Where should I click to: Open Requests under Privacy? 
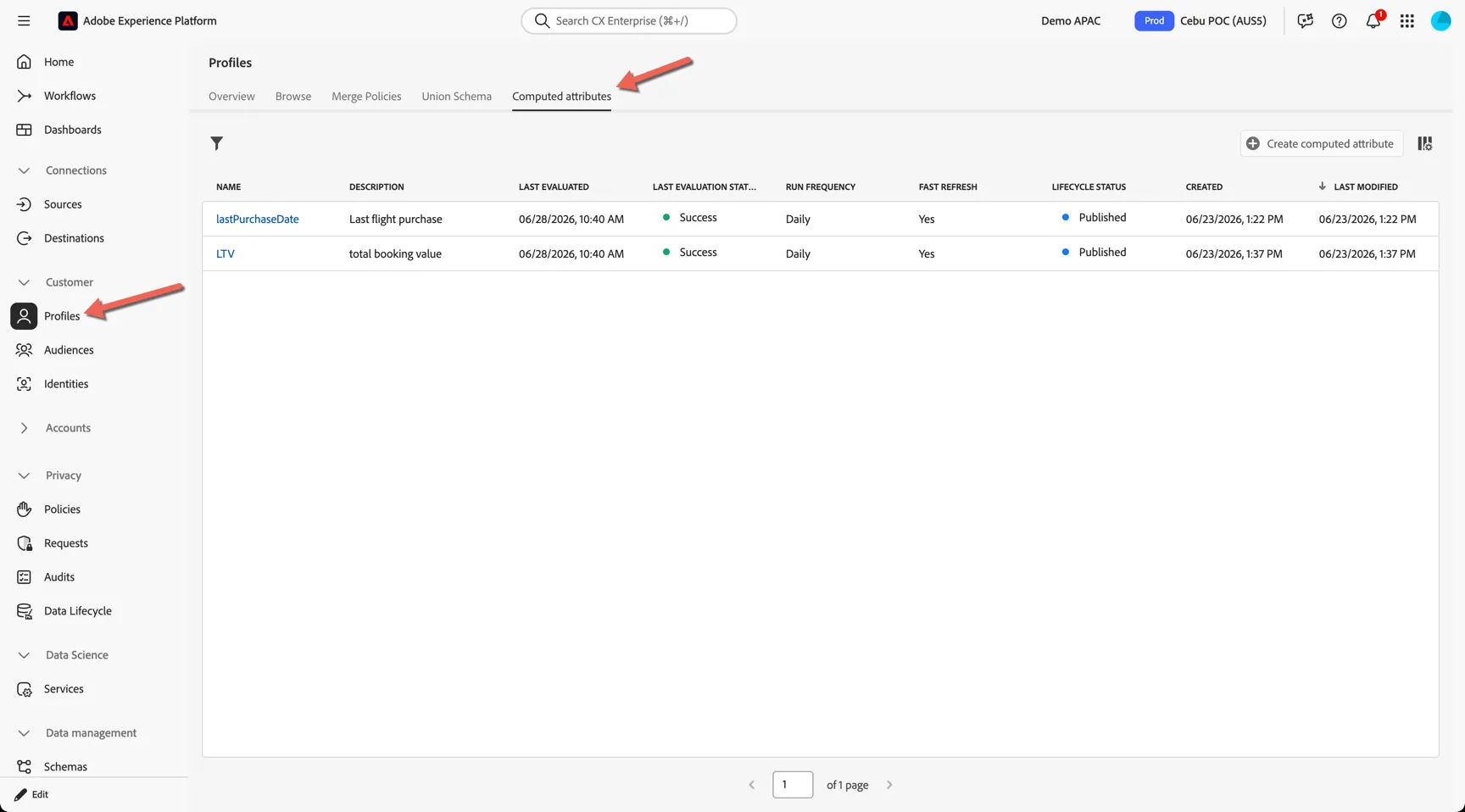pyautogui.click(x=65, y=543)
